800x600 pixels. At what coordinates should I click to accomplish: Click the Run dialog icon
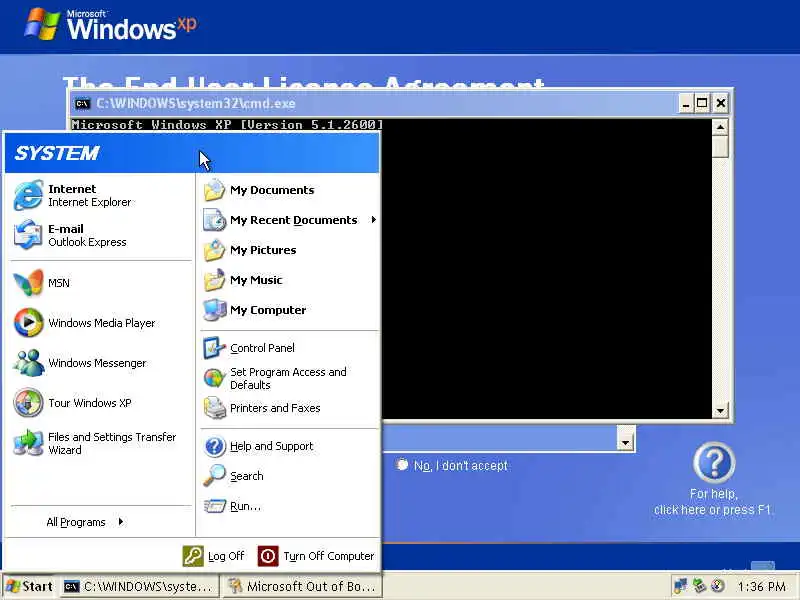pyautogui.click(x=214, y=506)
